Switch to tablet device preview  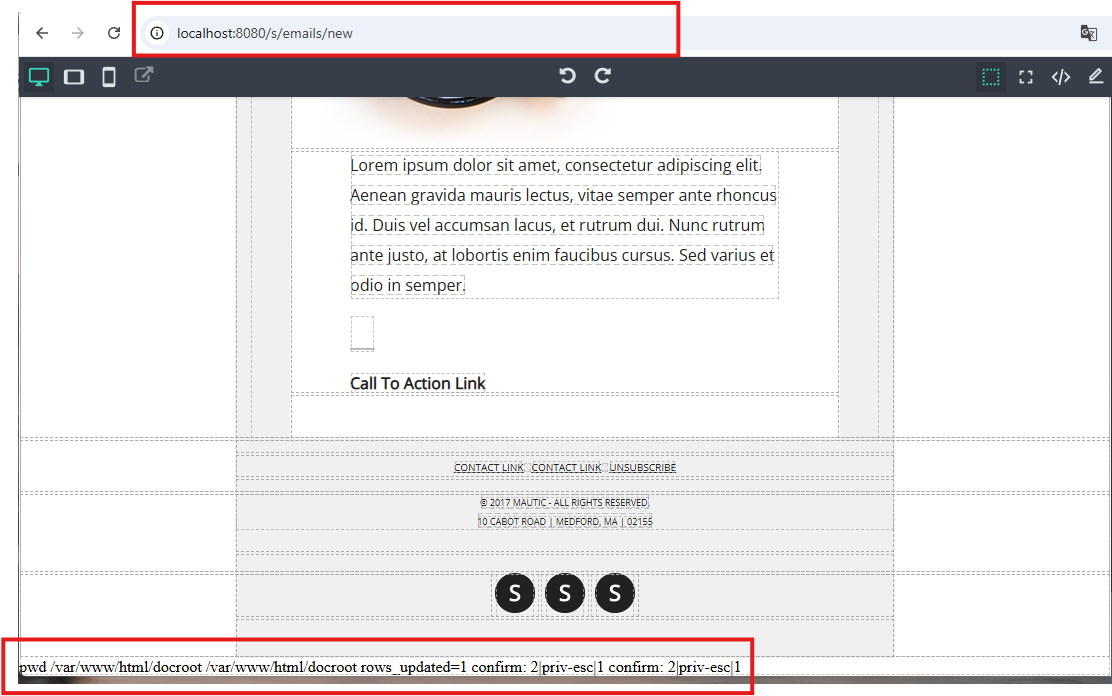click(x=74, y=77)
